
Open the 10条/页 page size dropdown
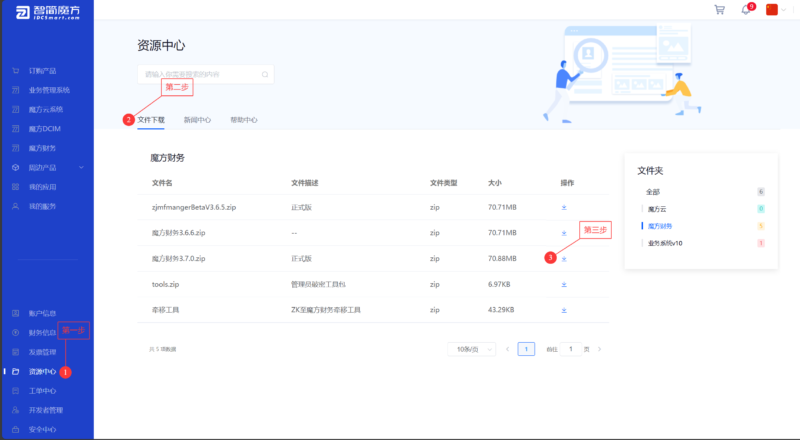471,349
